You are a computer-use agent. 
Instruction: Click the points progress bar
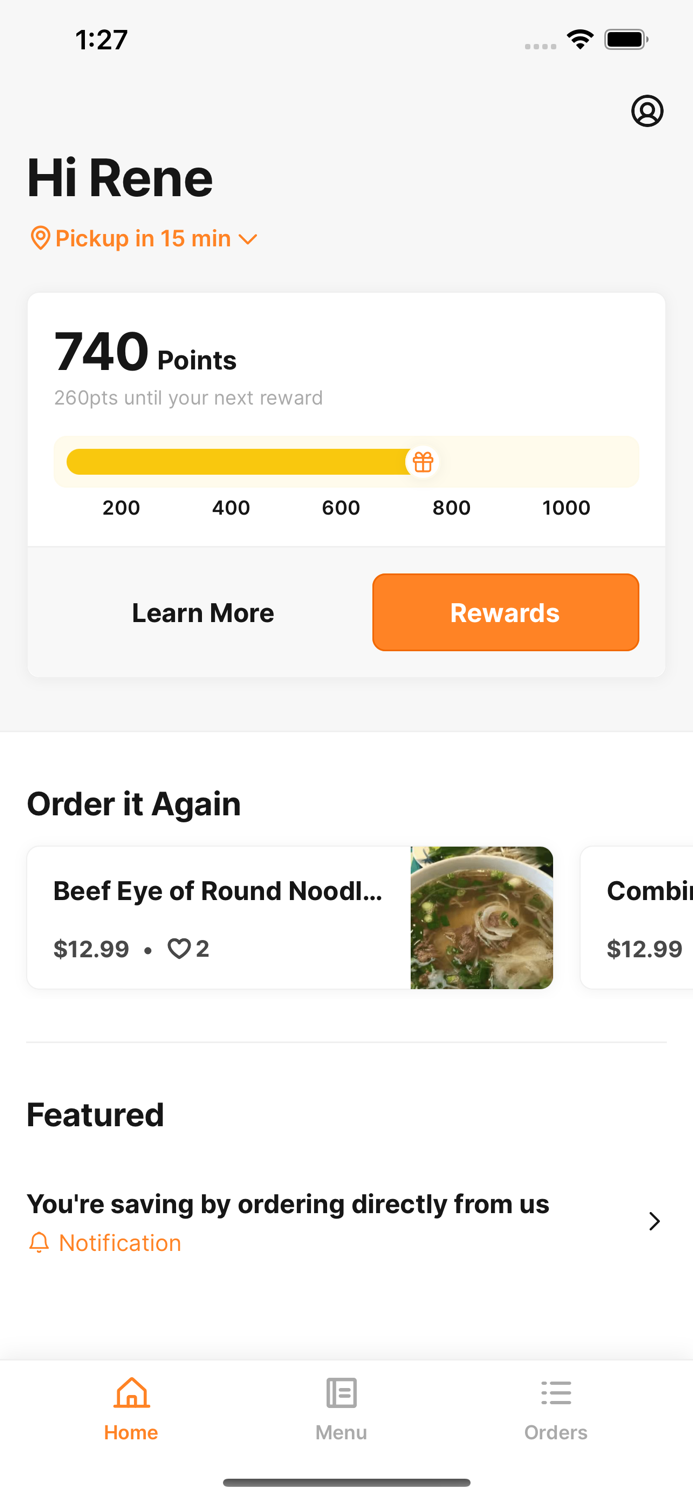pos(300,461)
